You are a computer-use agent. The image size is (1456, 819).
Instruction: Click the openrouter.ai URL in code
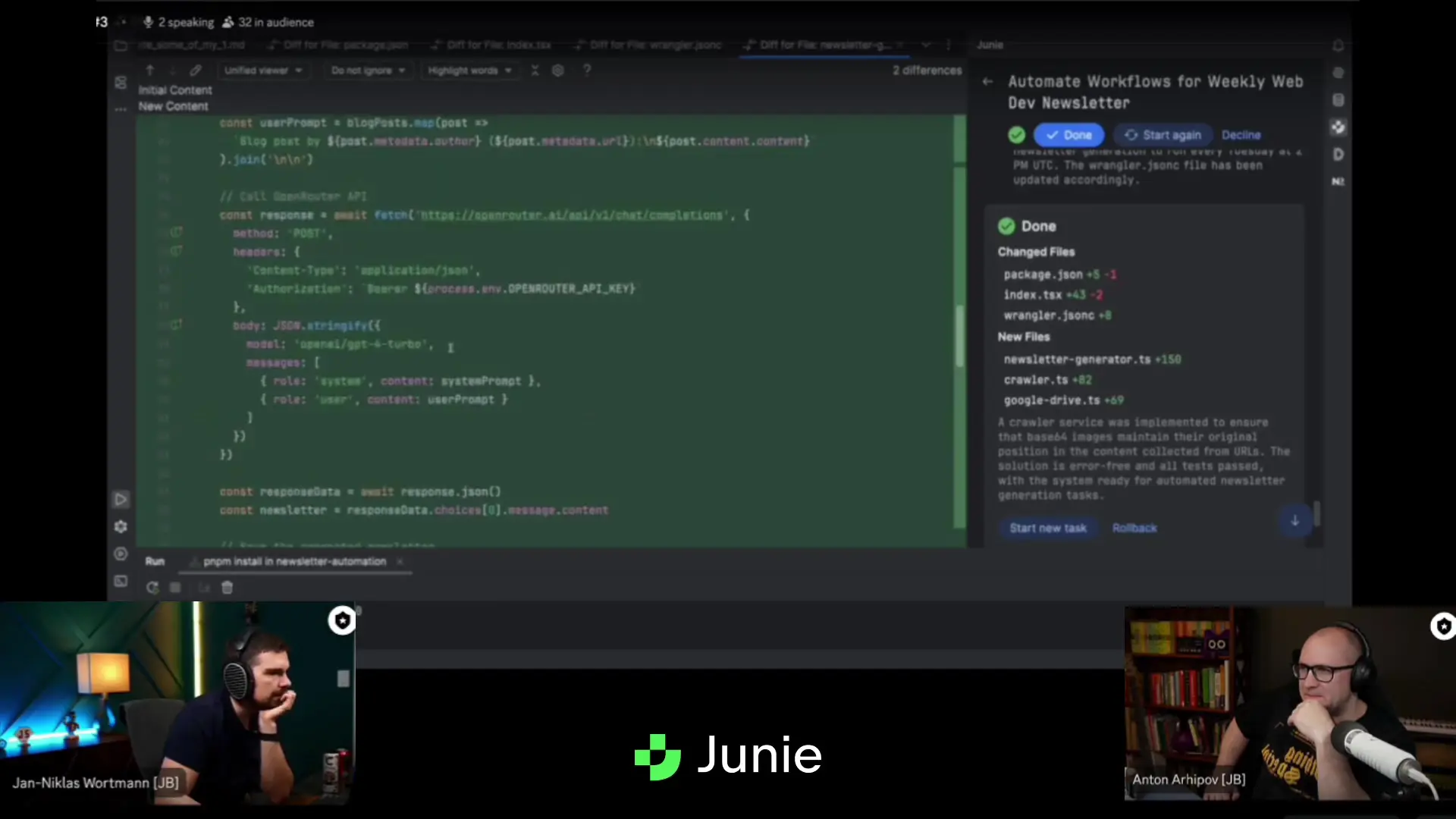point(572,215)
